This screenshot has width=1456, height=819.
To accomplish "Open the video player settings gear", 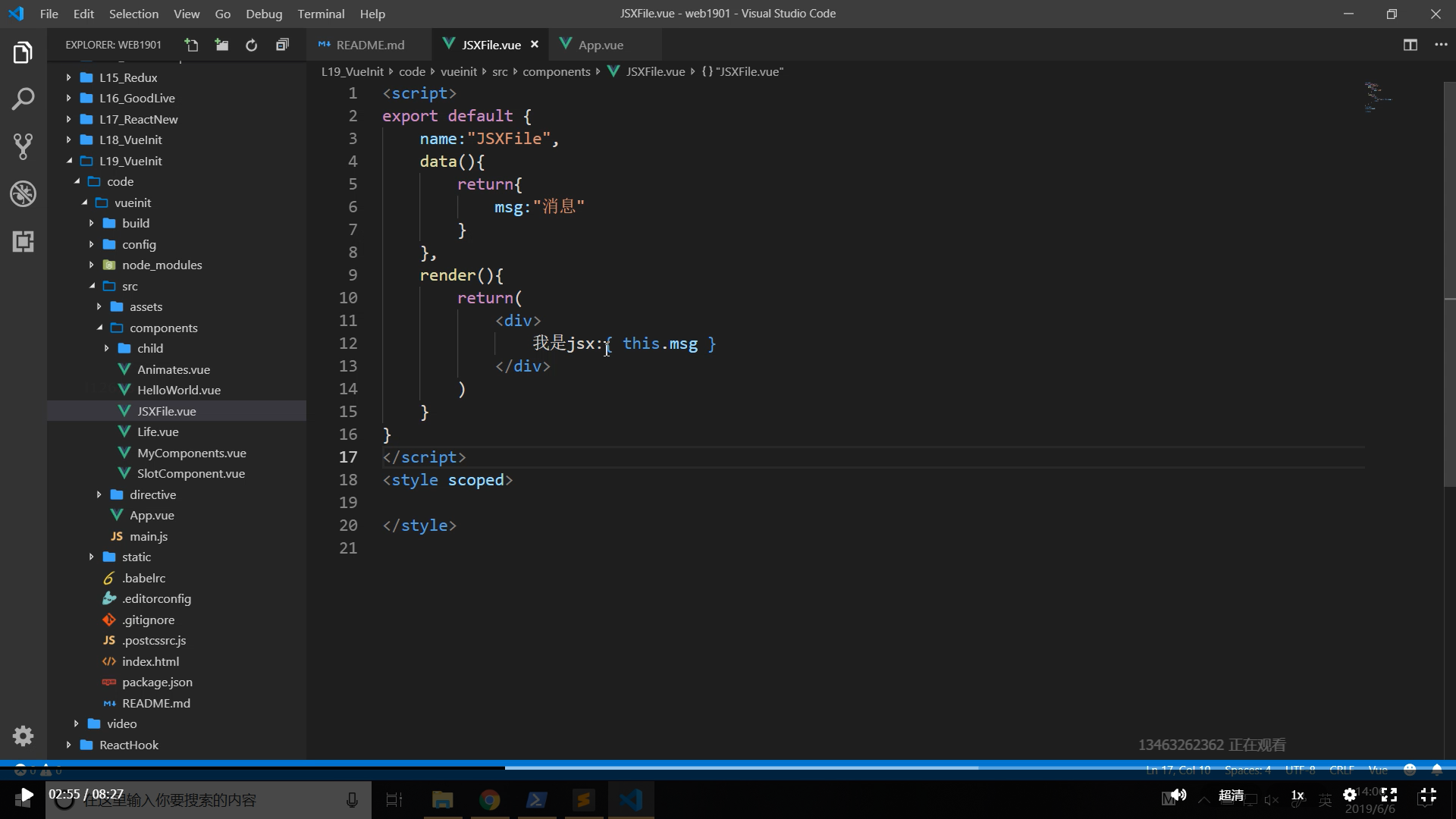I will tap(1350, 795).
